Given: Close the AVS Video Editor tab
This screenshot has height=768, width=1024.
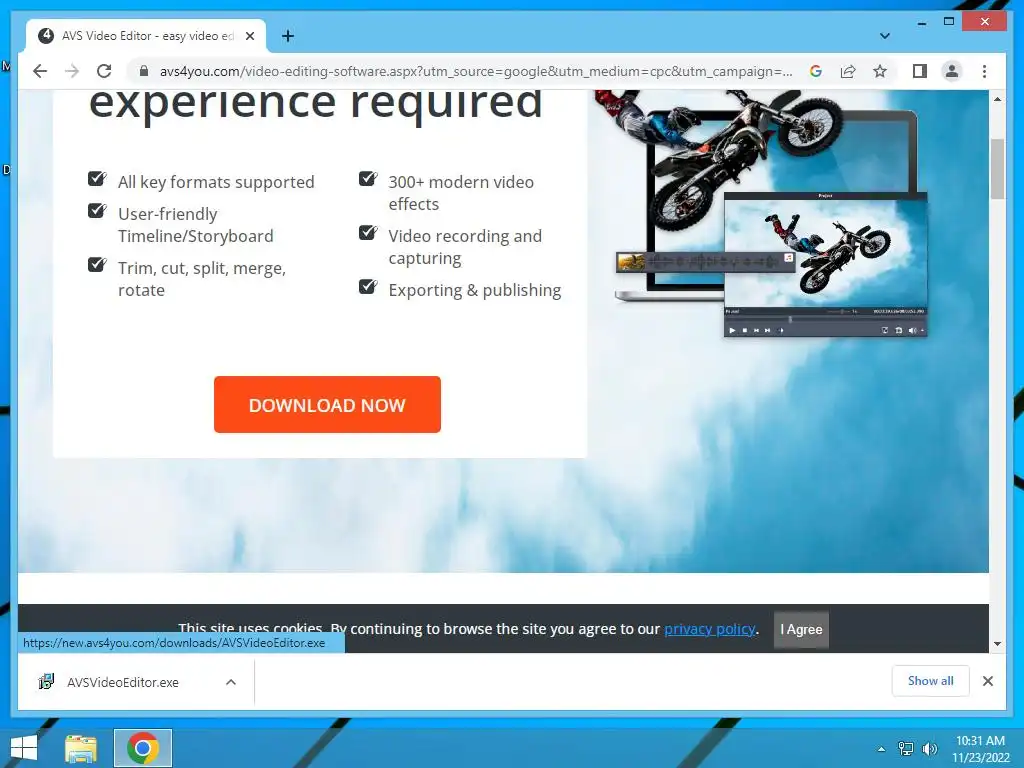Looking at the screenshot, I should point(249,36).
